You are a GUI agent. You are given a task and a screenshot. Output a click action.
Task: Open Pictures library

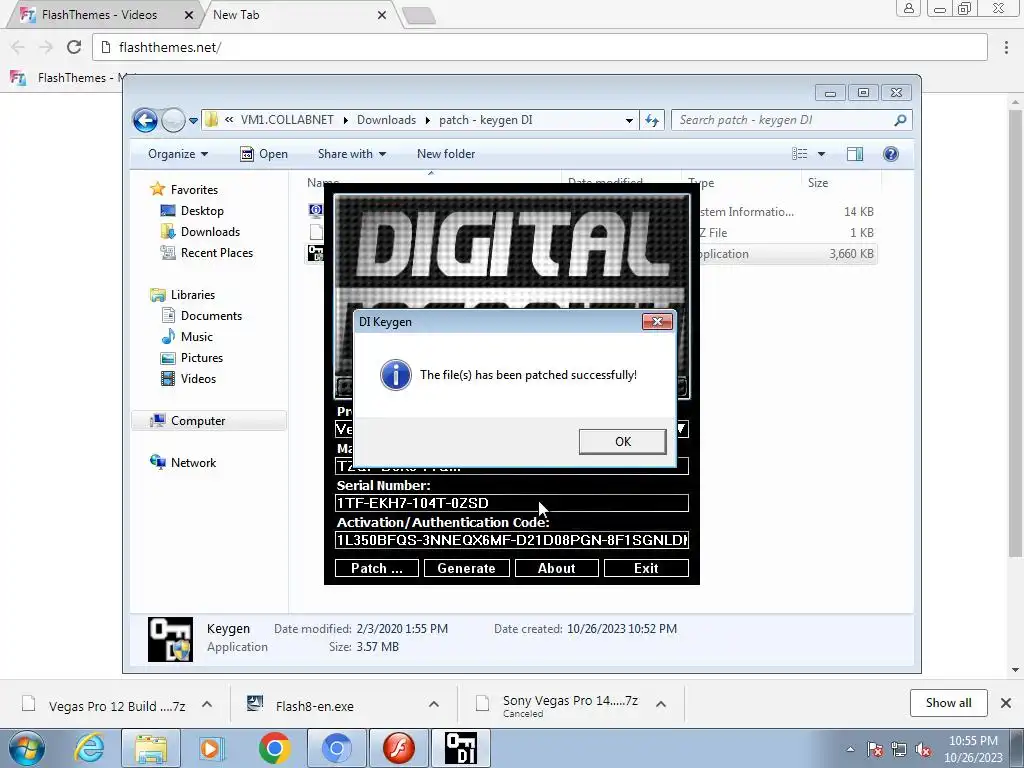201,358
